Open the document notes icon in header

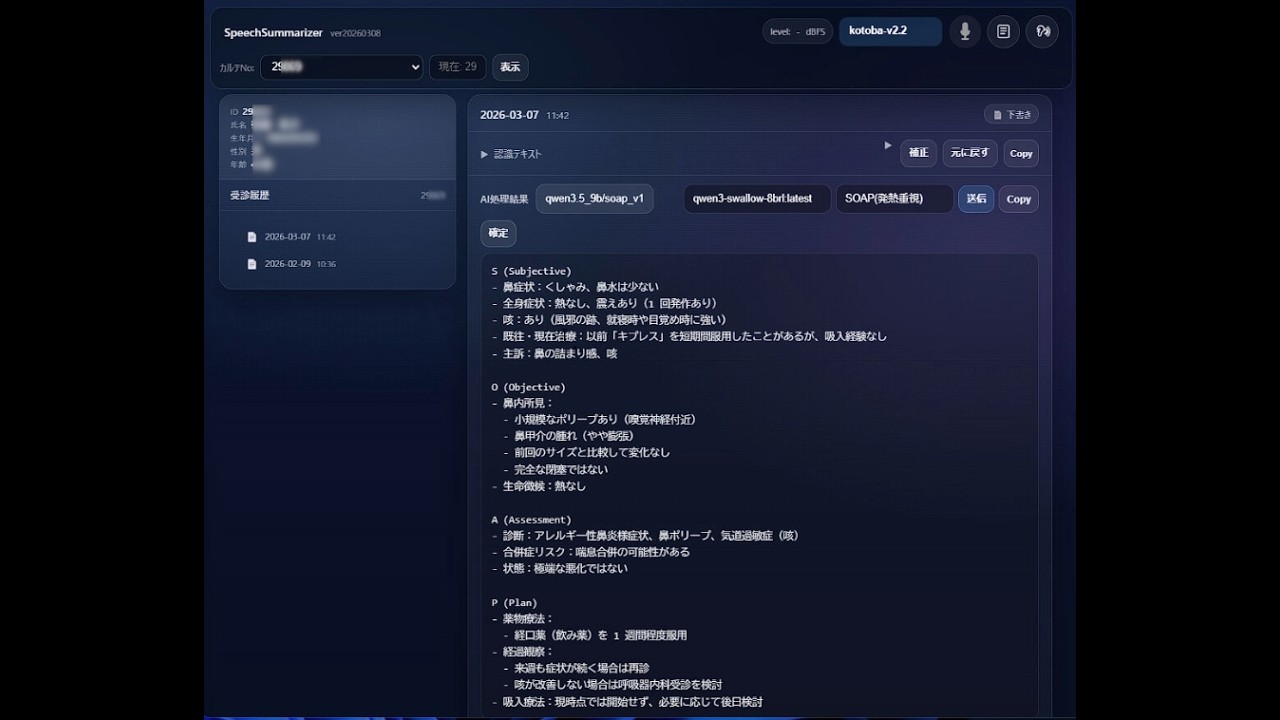[1003, 31]
